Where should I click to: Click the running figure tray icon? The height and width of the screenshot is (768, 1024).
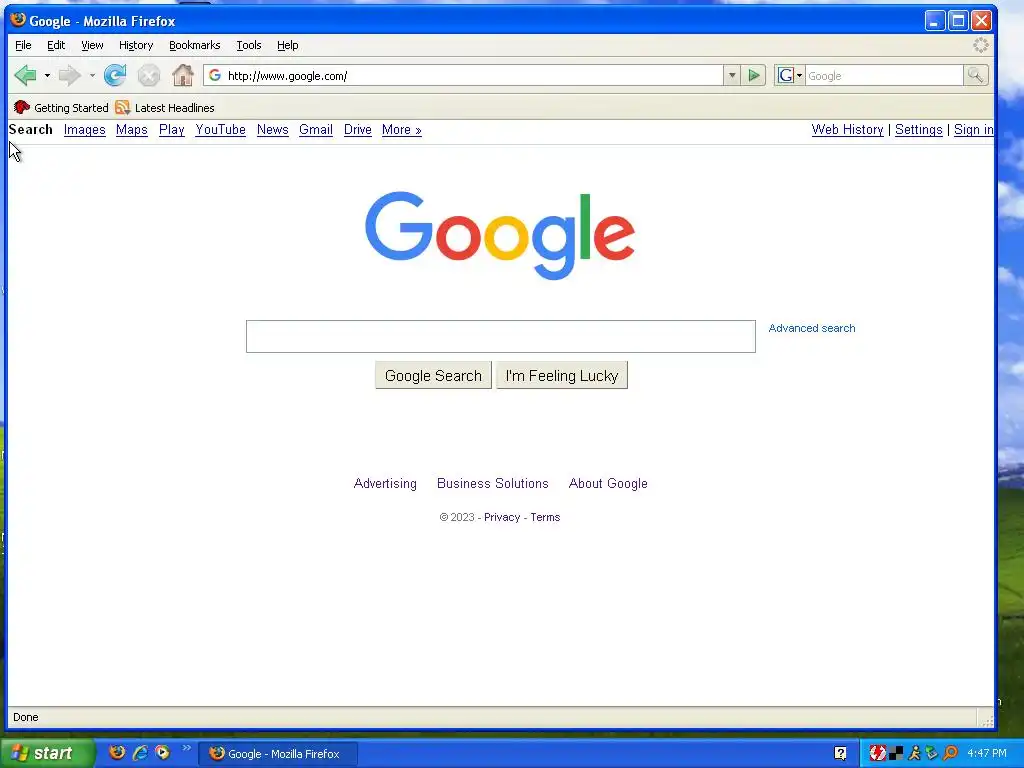tap(914, 753)
